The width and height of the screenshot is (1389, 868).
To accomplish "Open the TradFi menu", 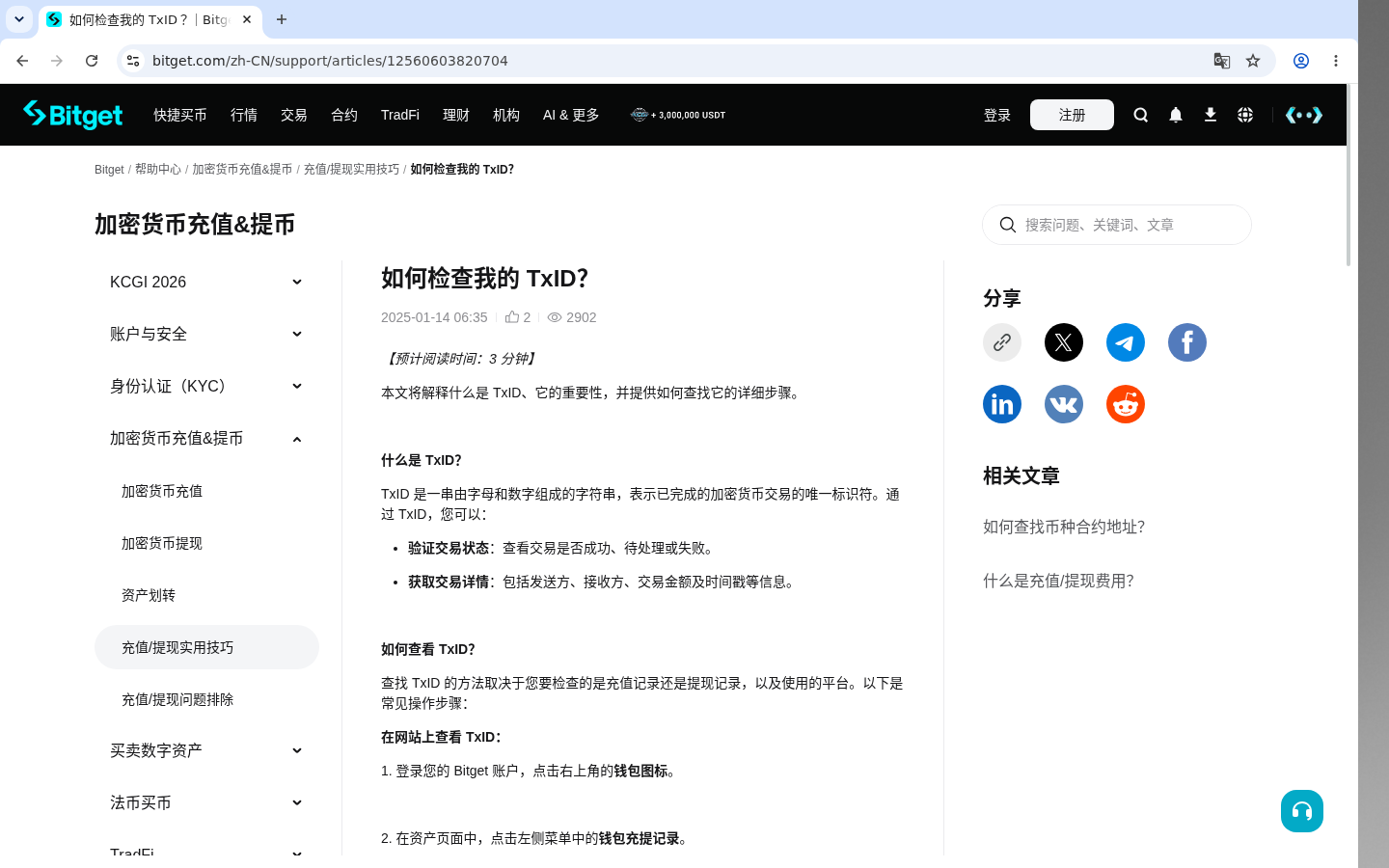I will (x=400, y=115).
